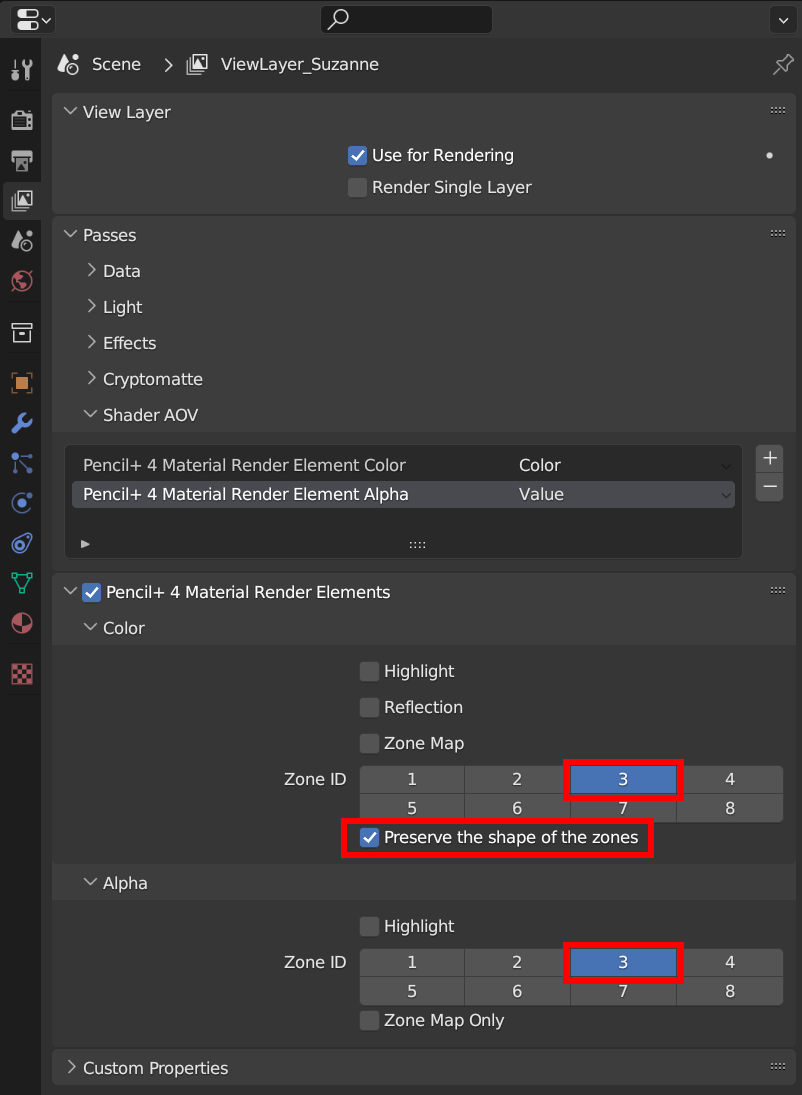
Task: Open the Particles properties tab
Action: point(22,463)
